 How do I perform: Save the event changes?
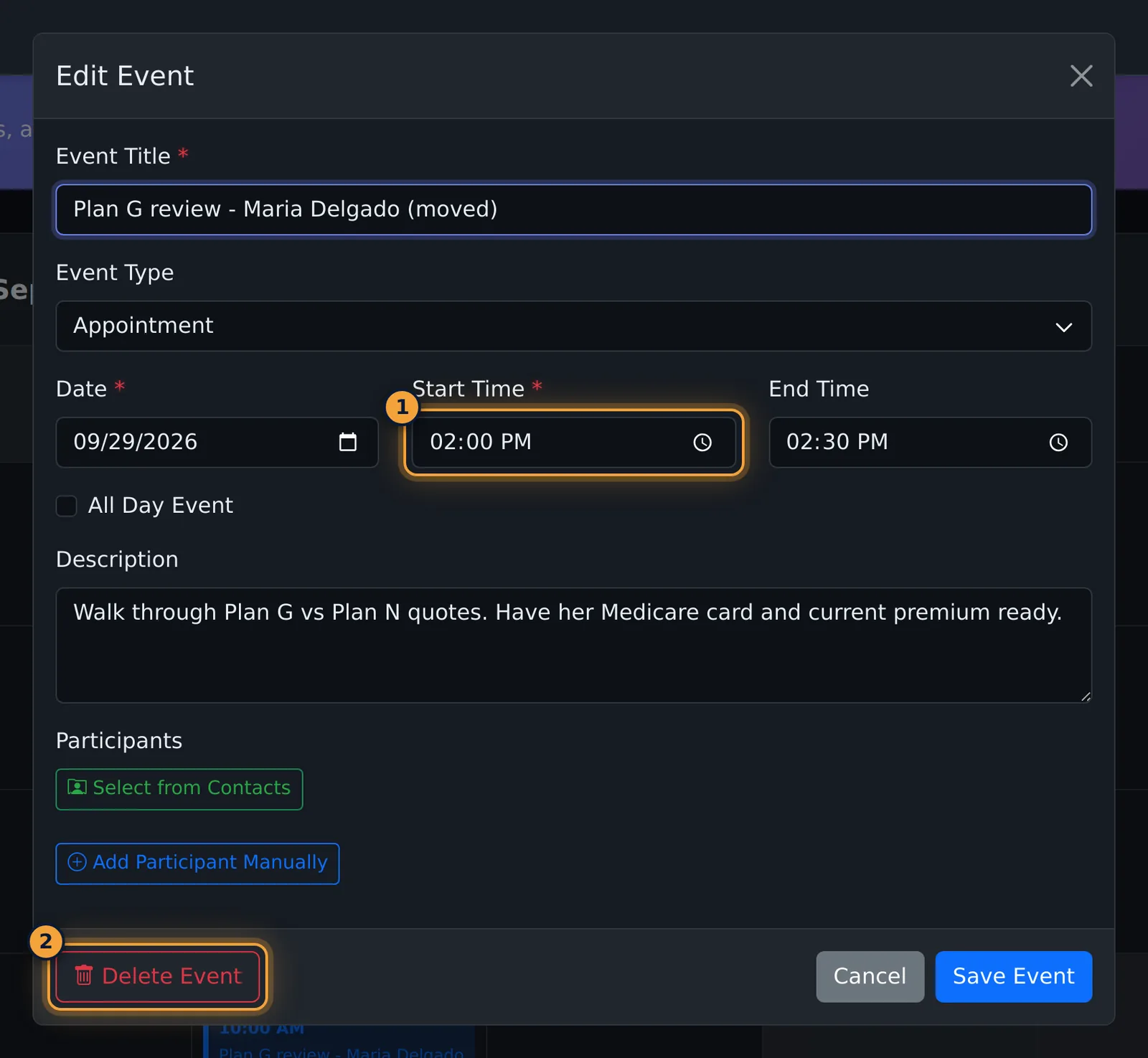(x=1013, y=977)
